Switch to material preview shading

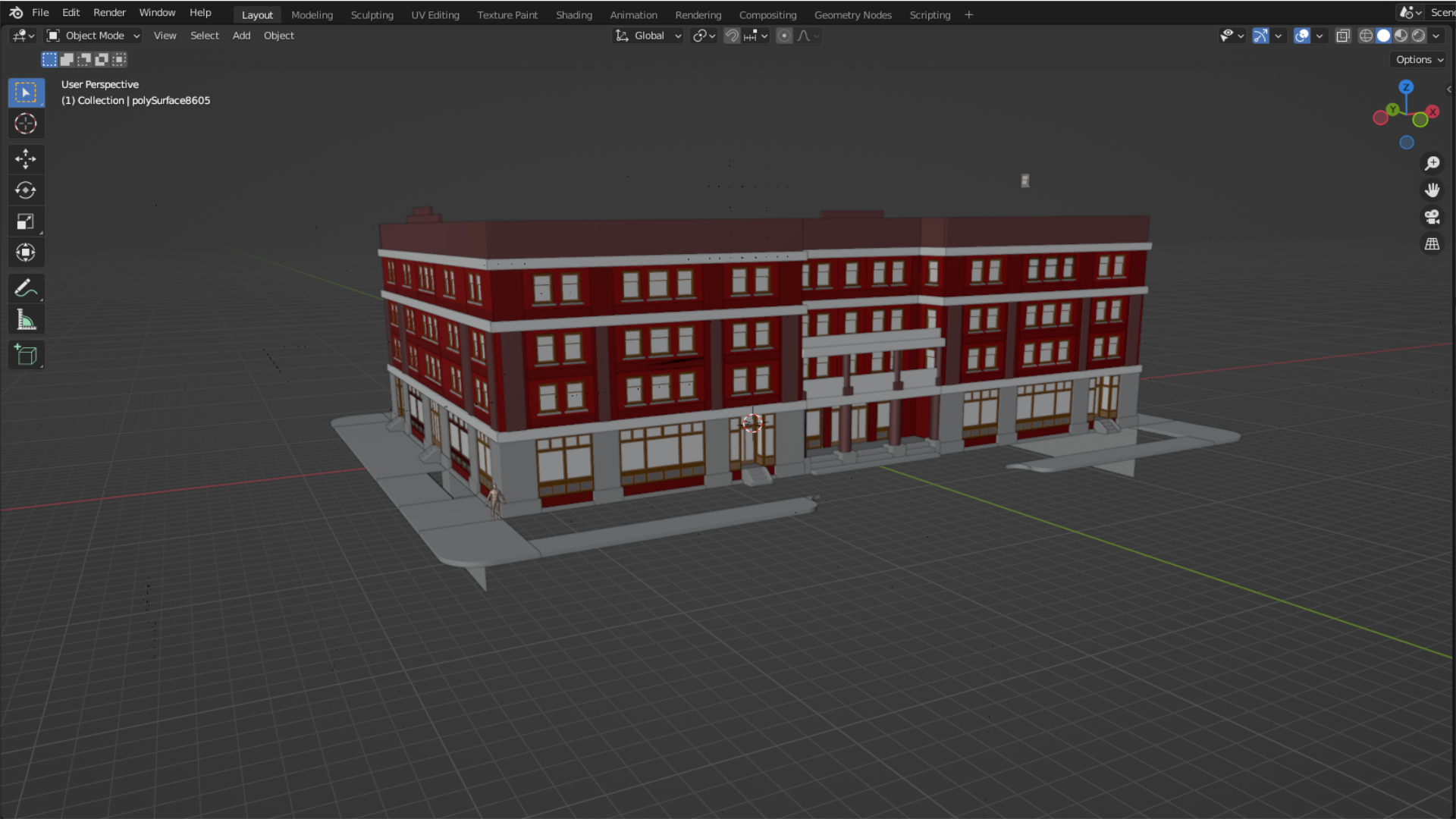point(1401,36)
